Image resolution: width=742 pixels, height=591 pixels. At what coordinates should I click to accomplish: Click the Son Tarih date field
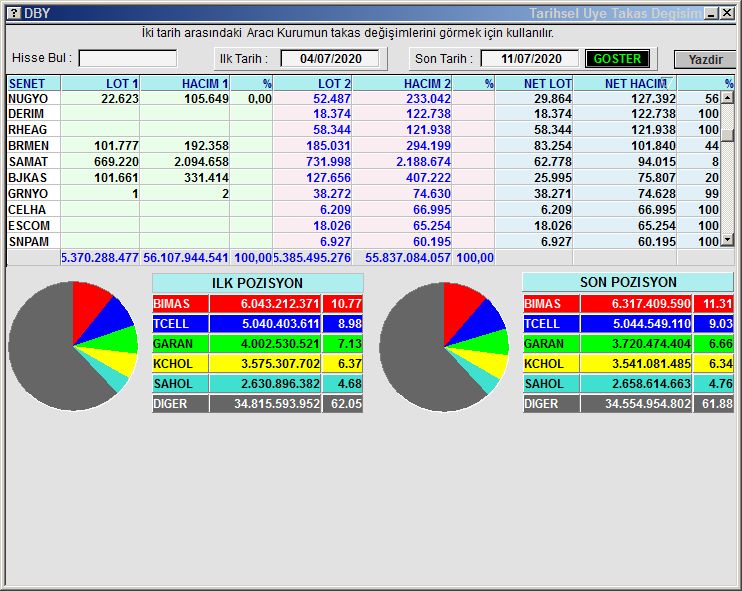click(x=530, y=59)
